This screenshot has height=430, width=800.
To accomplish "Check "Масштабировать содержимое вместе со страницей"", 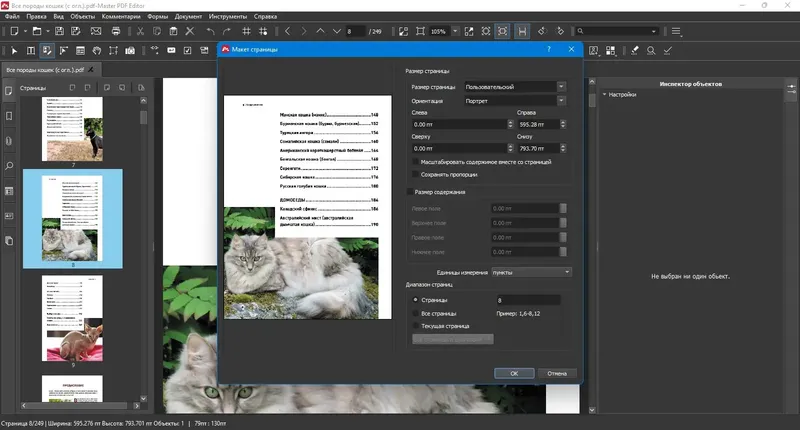I will point(416,161).
